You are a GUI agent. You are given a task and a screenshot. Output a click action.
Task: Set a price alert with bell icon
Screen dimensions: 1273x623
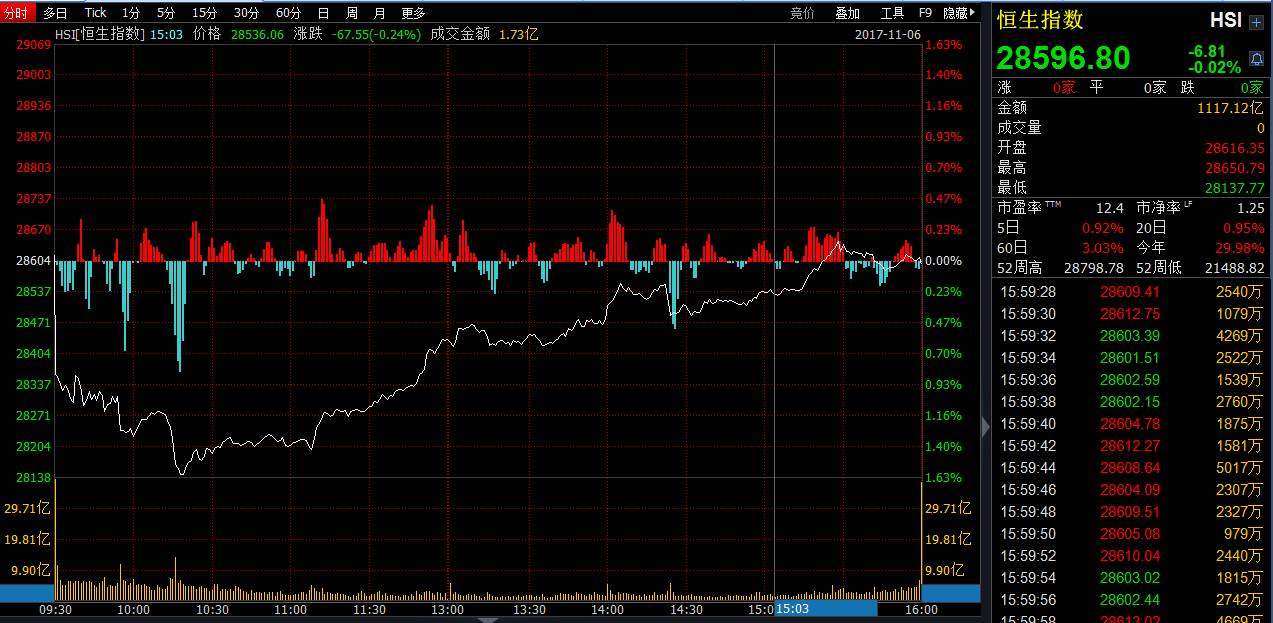coord(1257,59)
